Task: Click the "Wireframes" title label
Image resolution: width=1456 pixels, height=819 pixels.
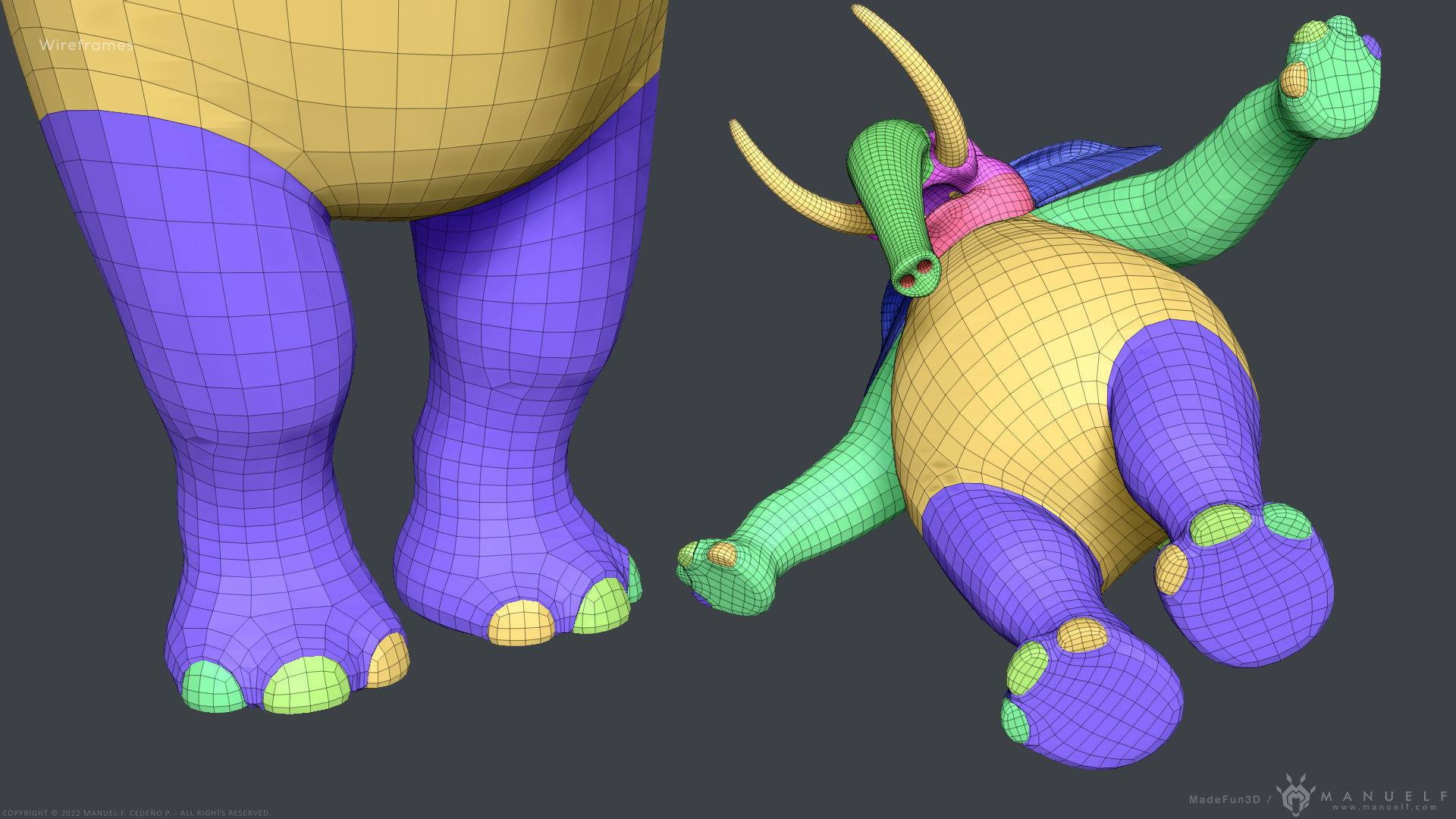Action: 86,45
